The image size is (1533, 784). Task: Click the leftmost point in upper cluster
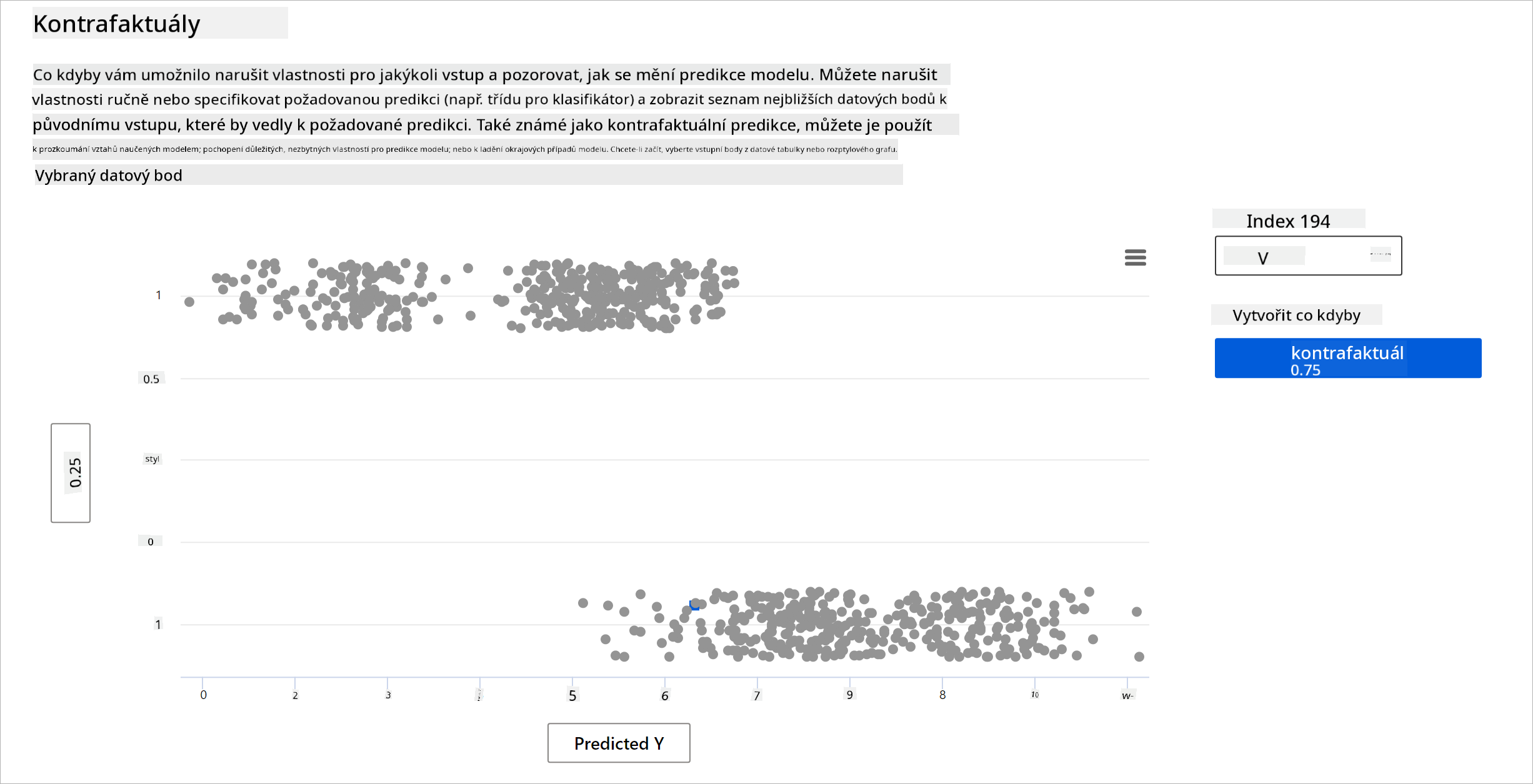[189, 302]
